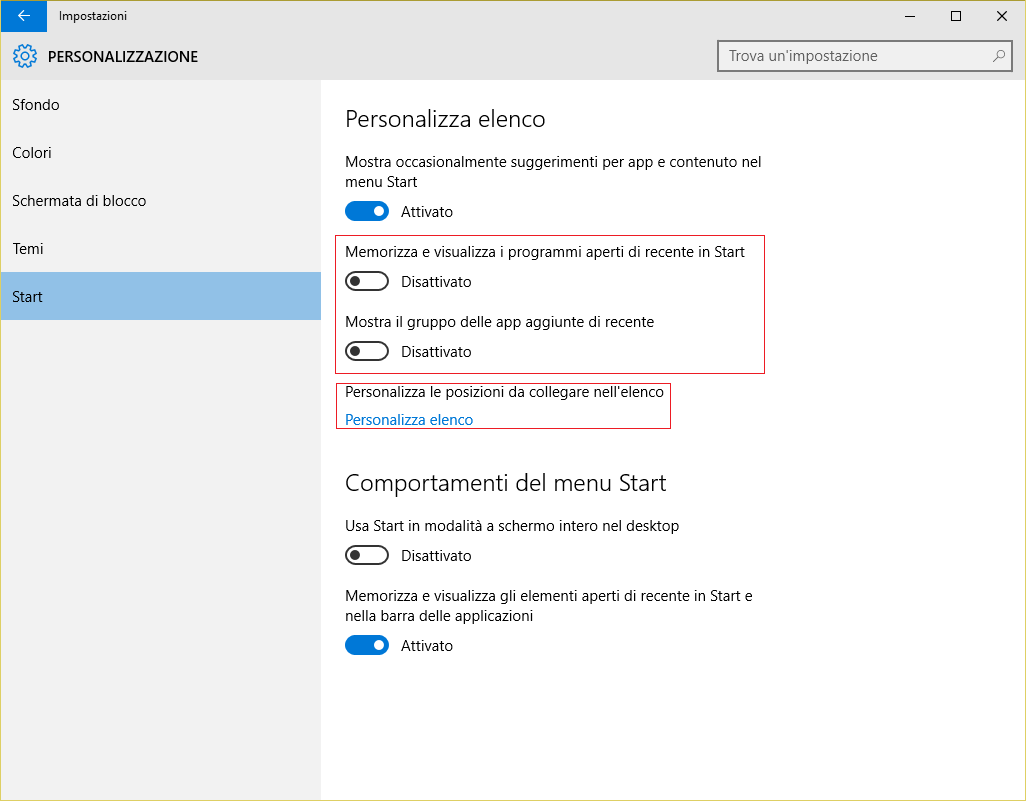Click the Personalizzazione gear icon
The width and height of the screenshot is (1026, 801).
[25, 57]
